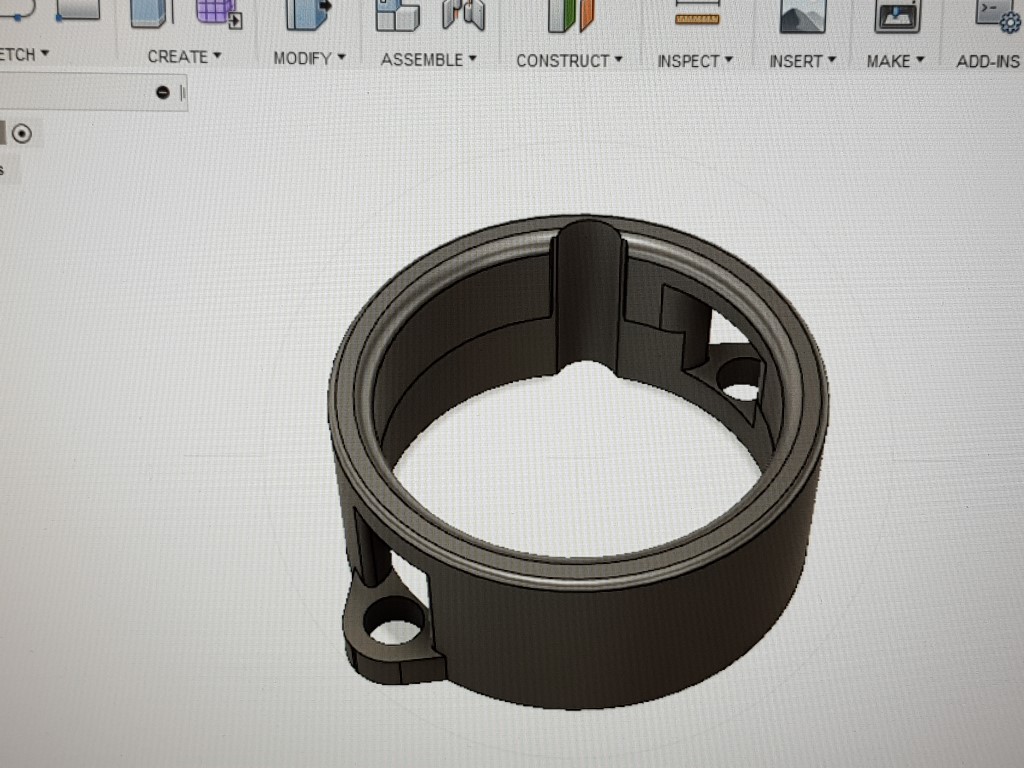Expand the ASSEMBLE dropdown
Image resolution: width=1024 pixels, height=768 pixels.
428,59
